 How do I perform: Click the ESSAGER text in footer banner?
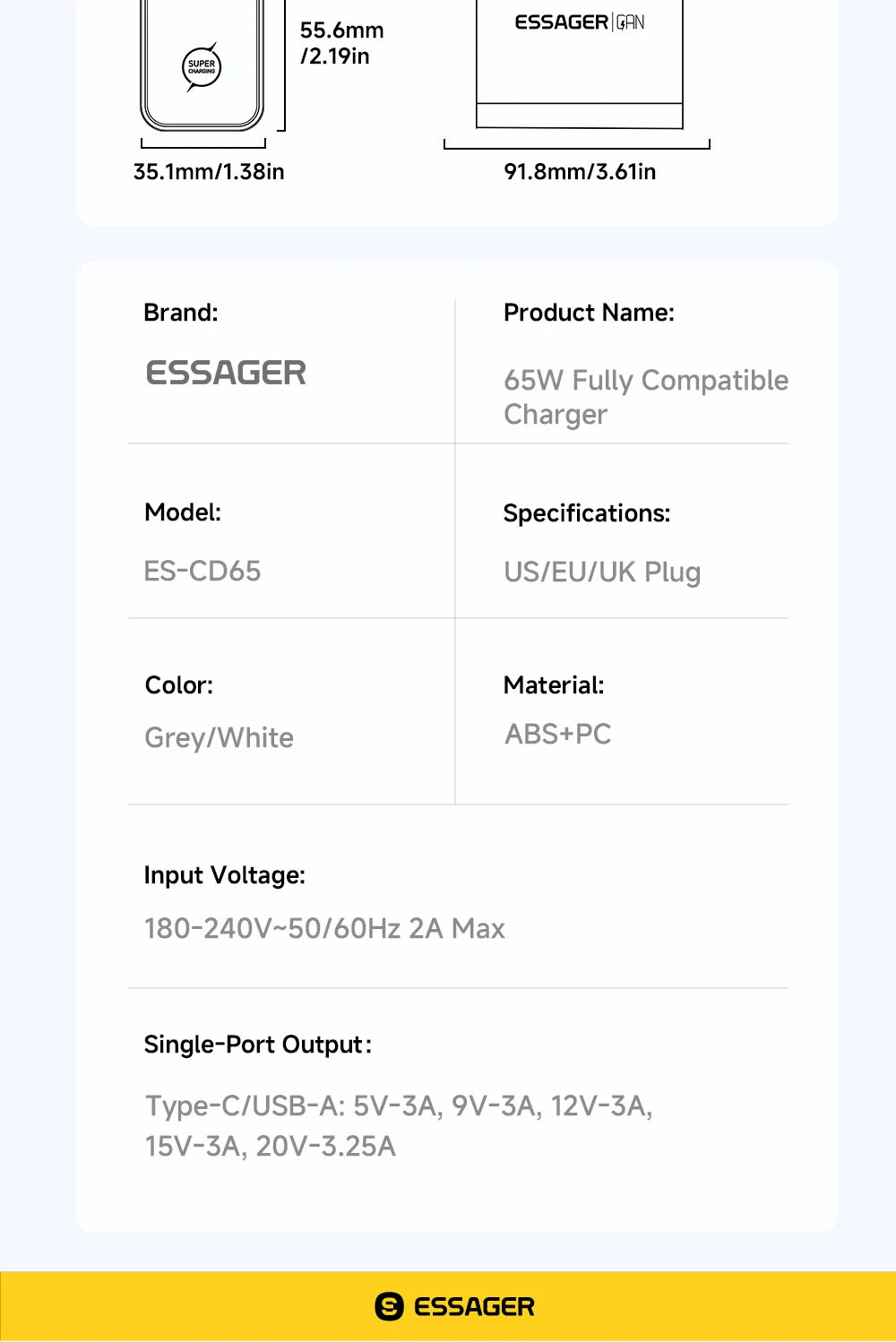[x=474, y=1307]
